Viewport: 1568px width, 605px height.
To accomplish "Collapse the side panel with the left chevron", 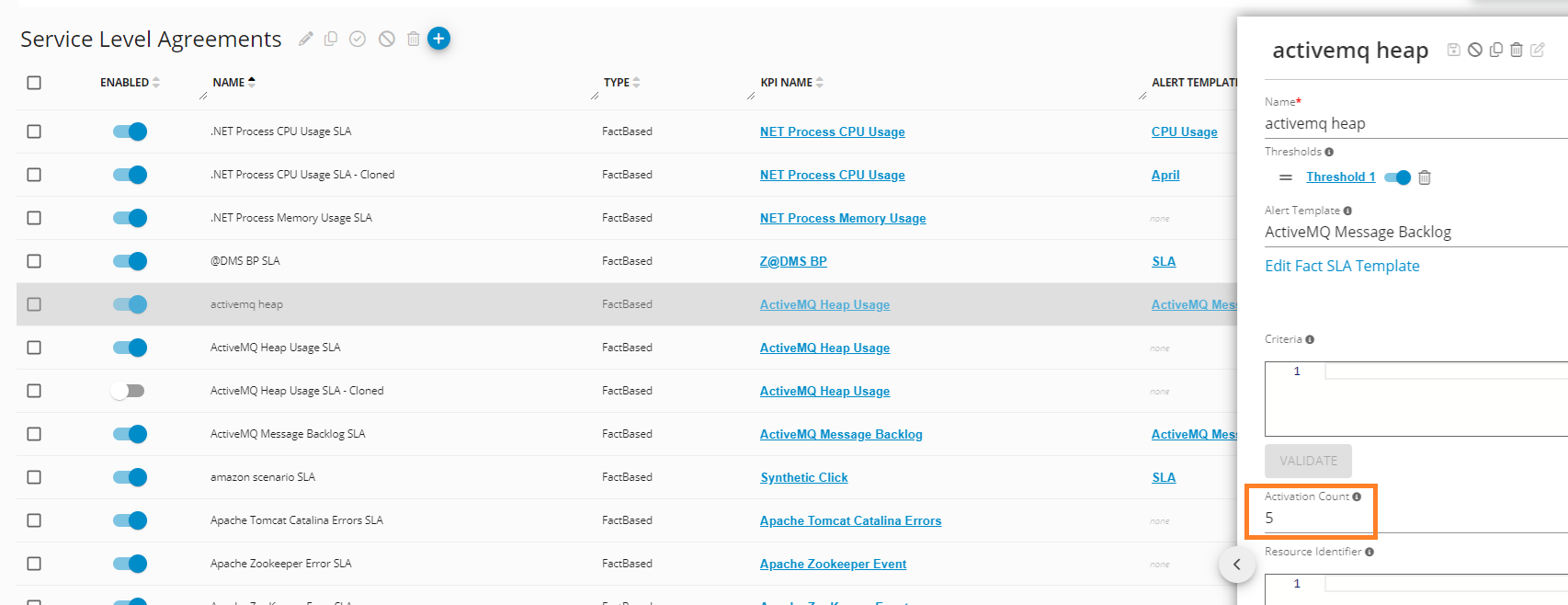I will (x=1236, y=565).
